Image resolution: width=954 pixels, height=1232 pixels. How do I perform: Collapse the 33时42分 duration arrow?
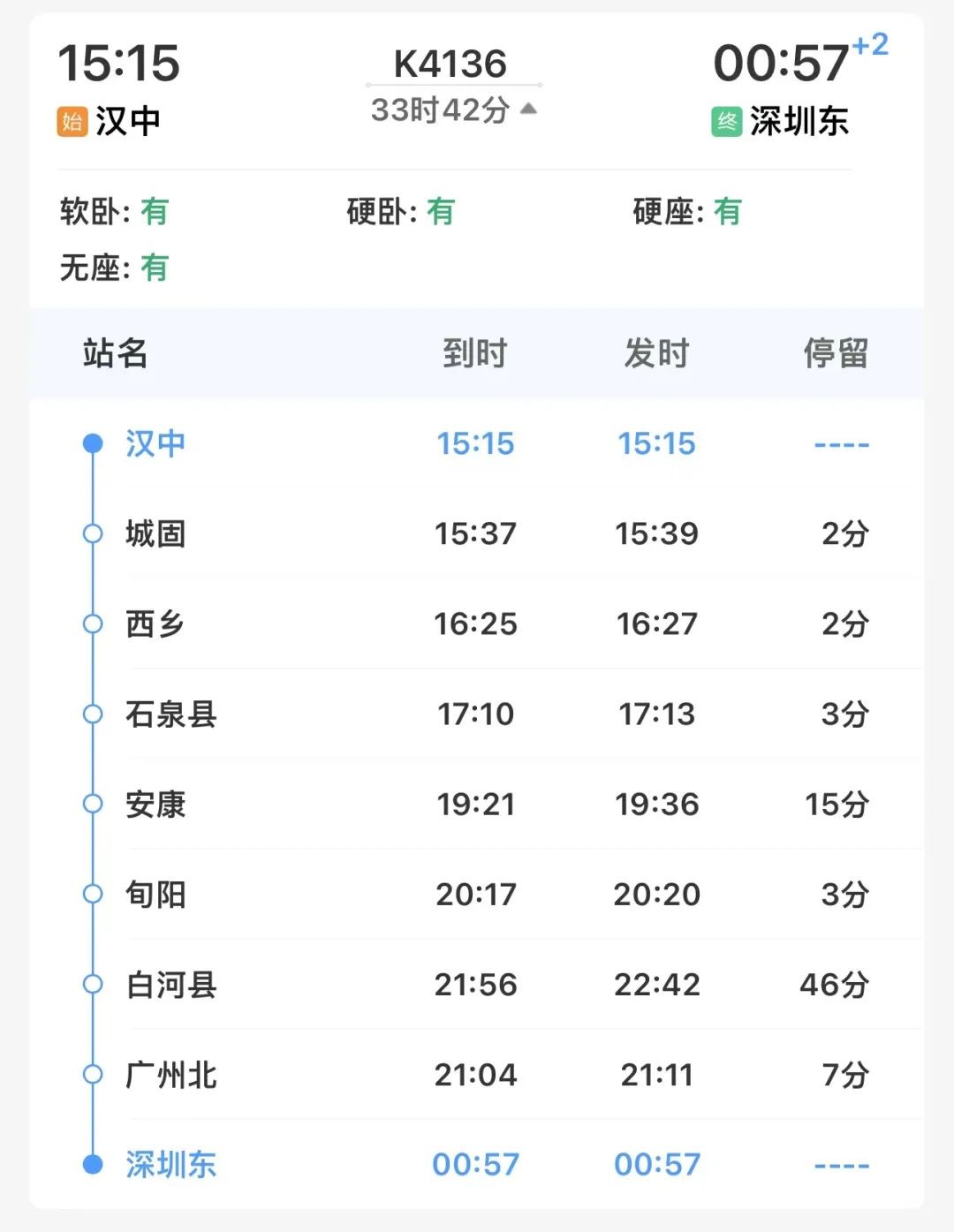pyautogui.click(x=528, y=109)
